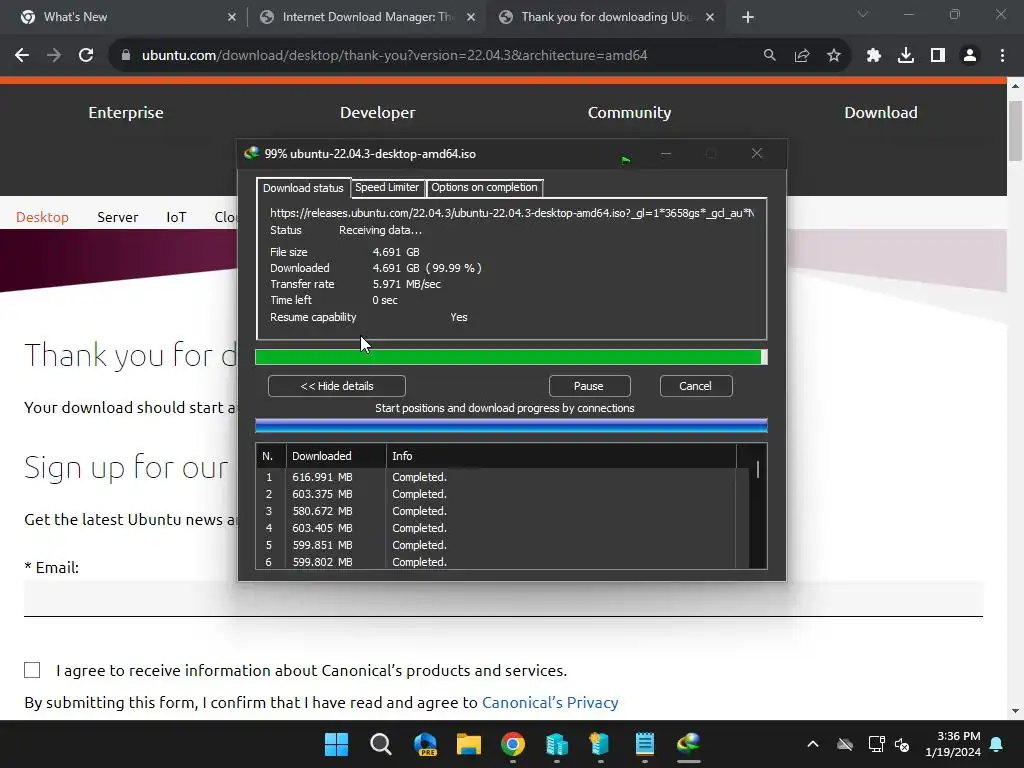Viewport: 1024px width, 768px height.
Task: Select the Download status tab
Action: click(303, 188)
